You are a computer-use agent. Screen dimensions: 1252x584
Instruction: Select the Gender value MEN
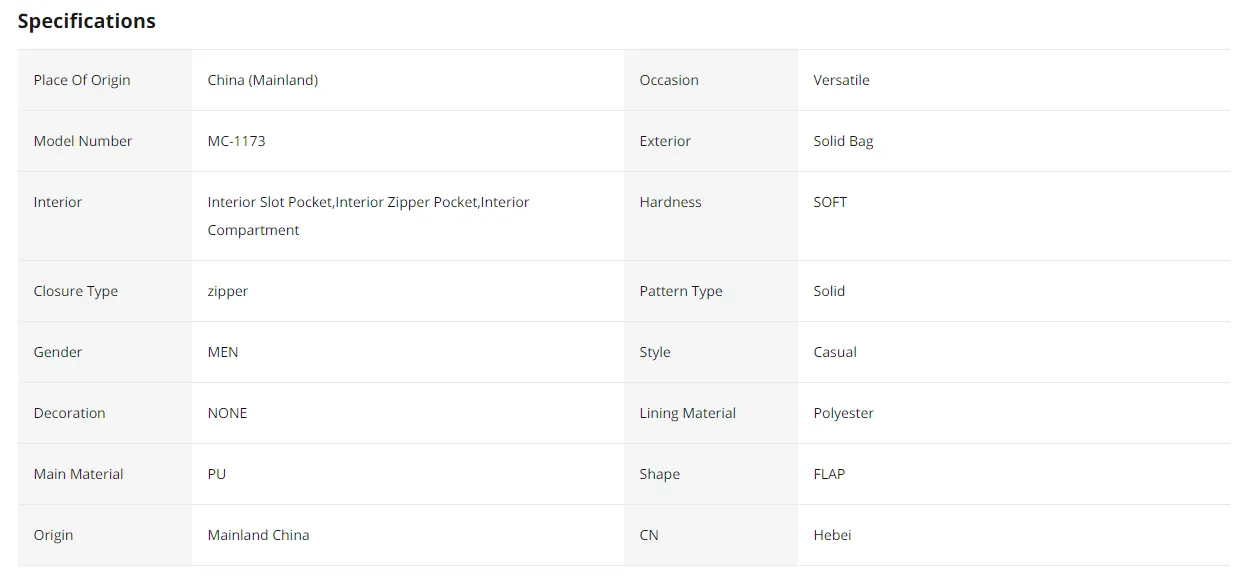pyautogui.click(x=223, y=352)
